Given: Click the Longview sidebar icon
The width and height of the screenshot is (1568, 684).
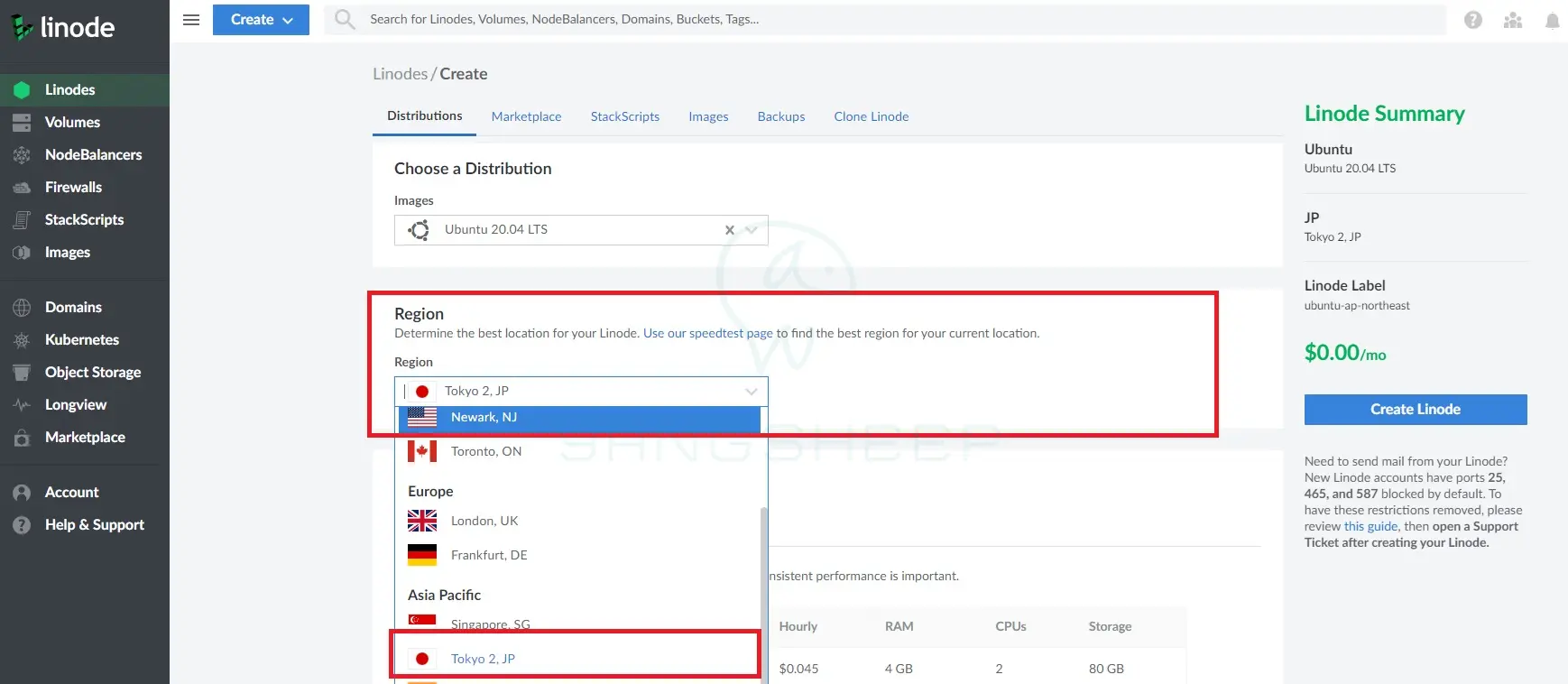Looking at the screenshot, I should click(x=22, y=405).
